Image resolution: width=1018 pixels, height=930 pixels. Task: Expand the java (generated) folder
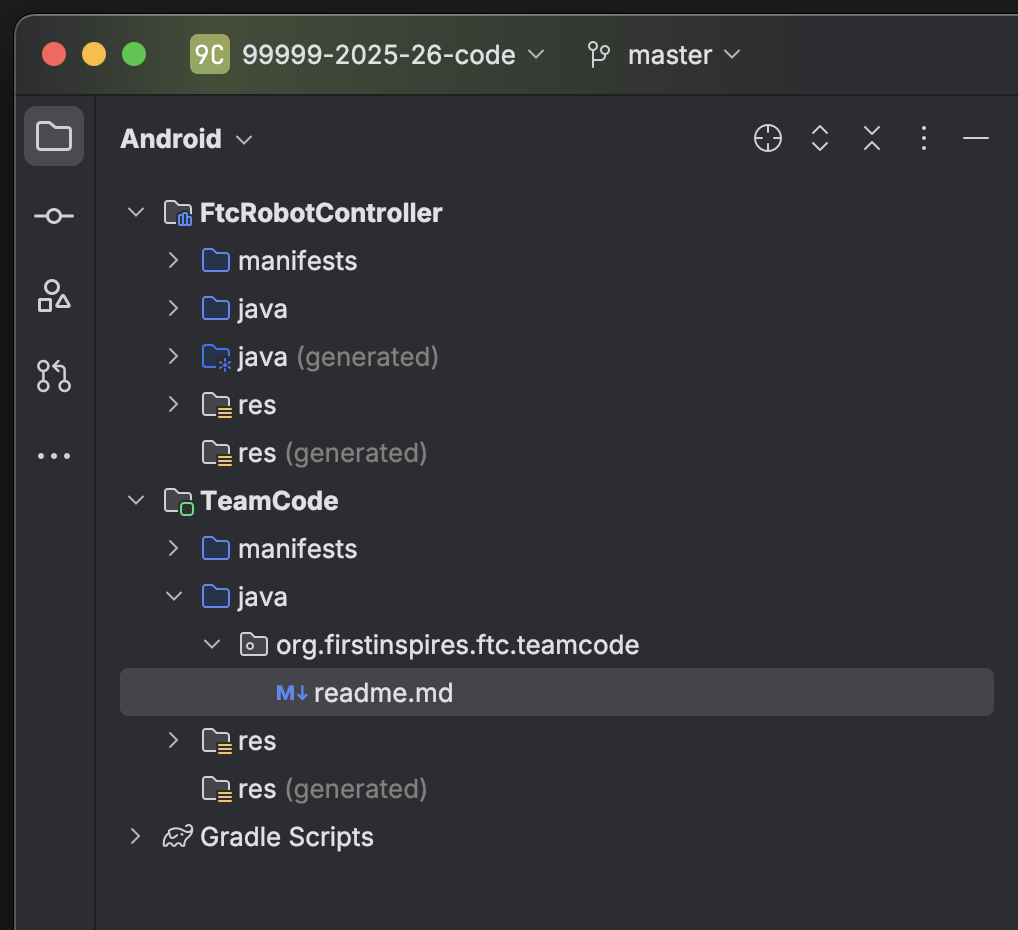(174, 357)
